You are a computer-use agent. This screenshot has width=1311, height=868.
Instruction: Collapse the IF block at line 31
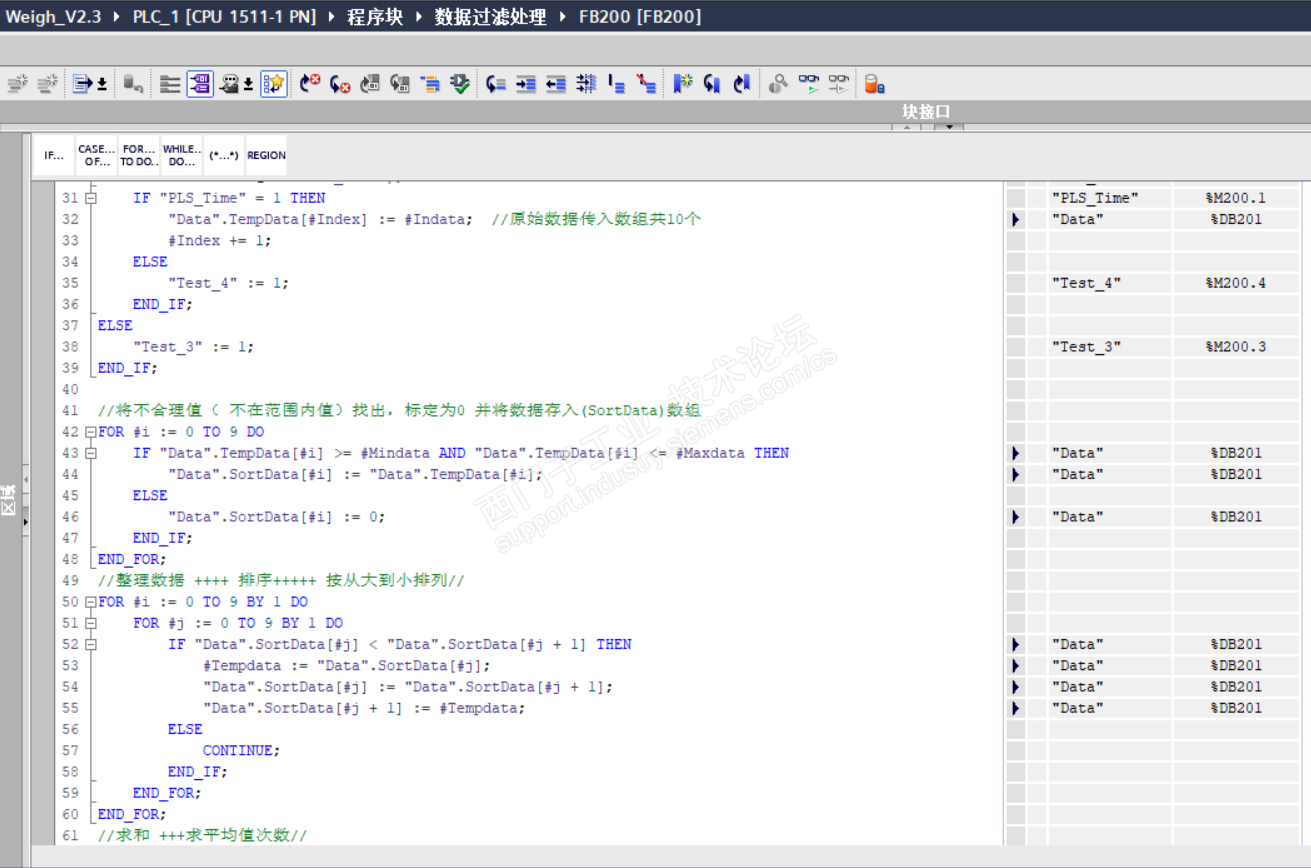[x=91, y=198]
